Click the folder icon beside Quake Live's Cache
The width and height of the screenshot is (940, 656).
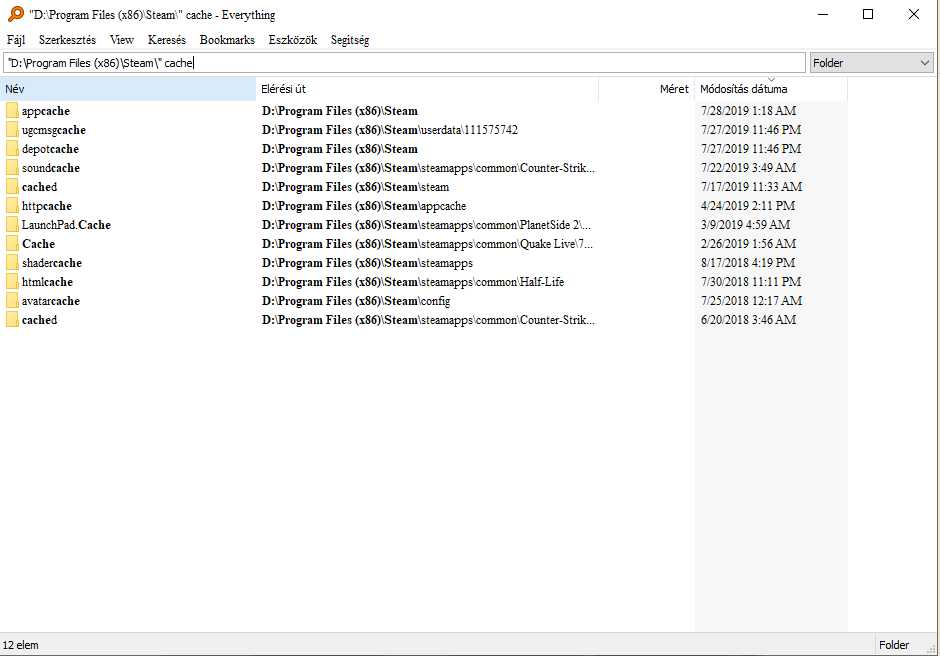[x=12, y=244]
